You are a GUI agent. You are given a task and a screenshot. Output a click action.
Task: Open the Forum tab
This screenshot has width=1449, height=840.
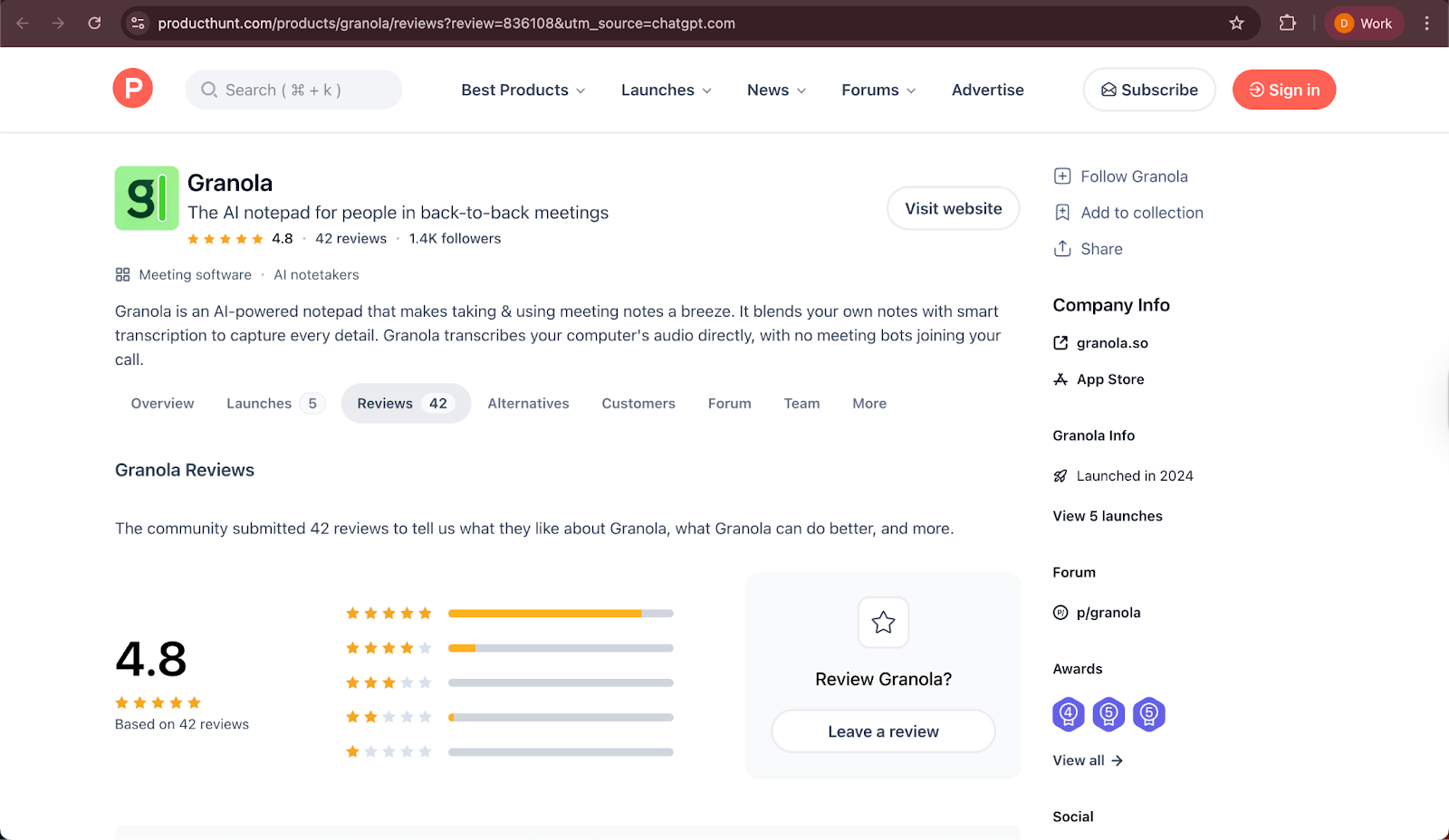(x=729, y=404)
